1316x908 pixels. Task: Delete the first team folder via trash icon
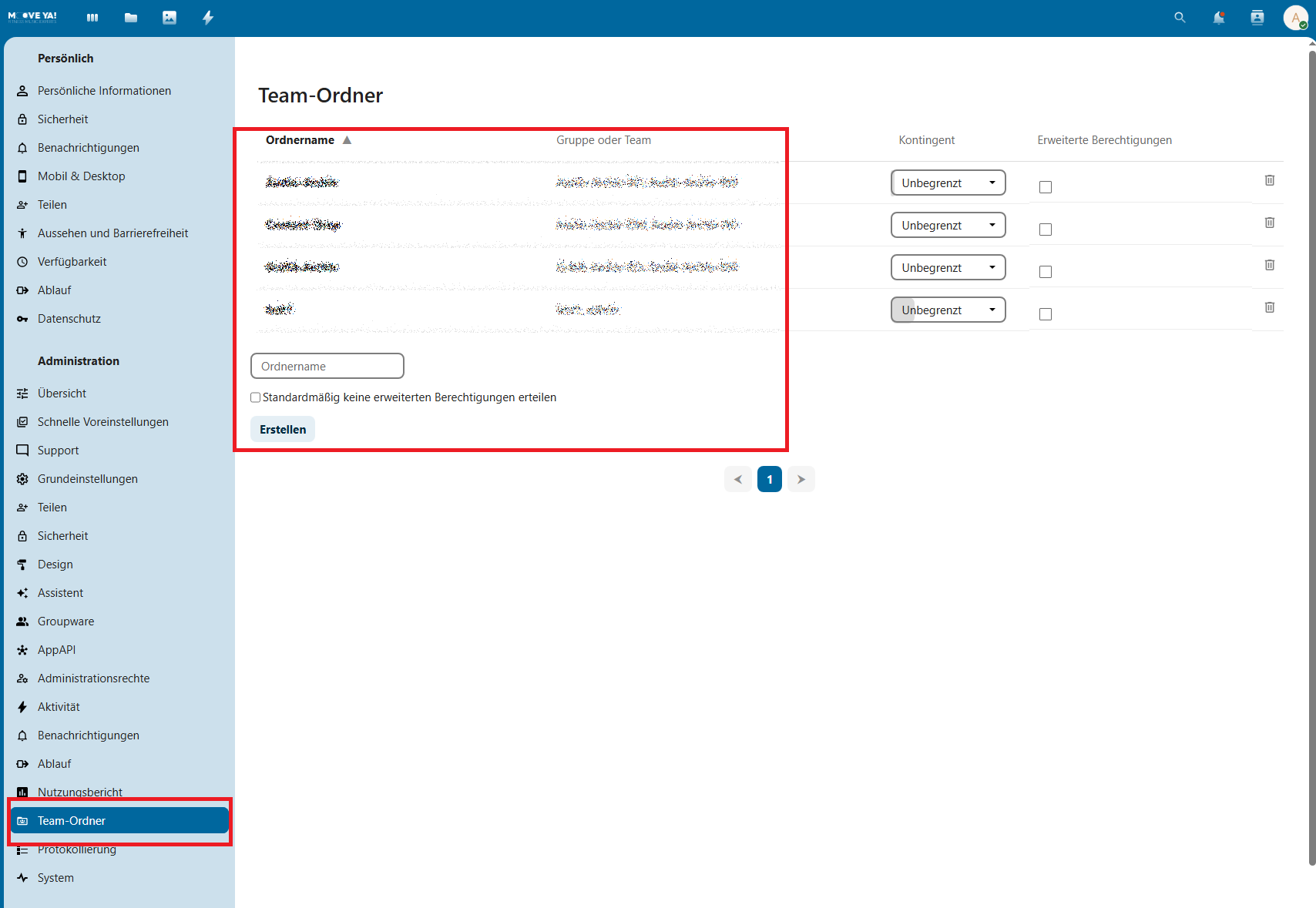(x=1269, y=180)
